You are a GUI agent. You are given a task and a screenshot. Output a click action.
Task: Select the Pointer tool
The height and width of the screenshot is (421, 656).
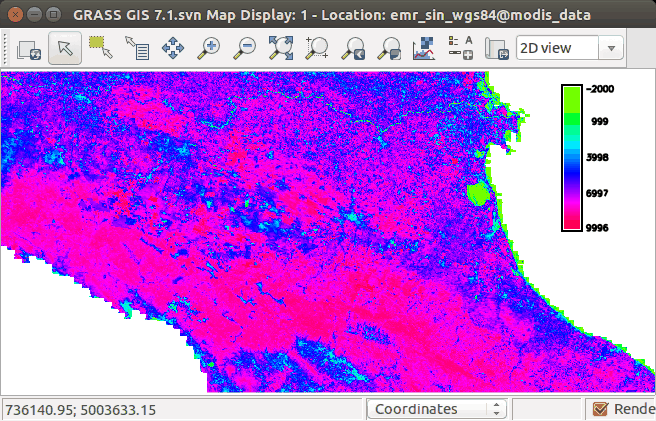click(64, 48)
